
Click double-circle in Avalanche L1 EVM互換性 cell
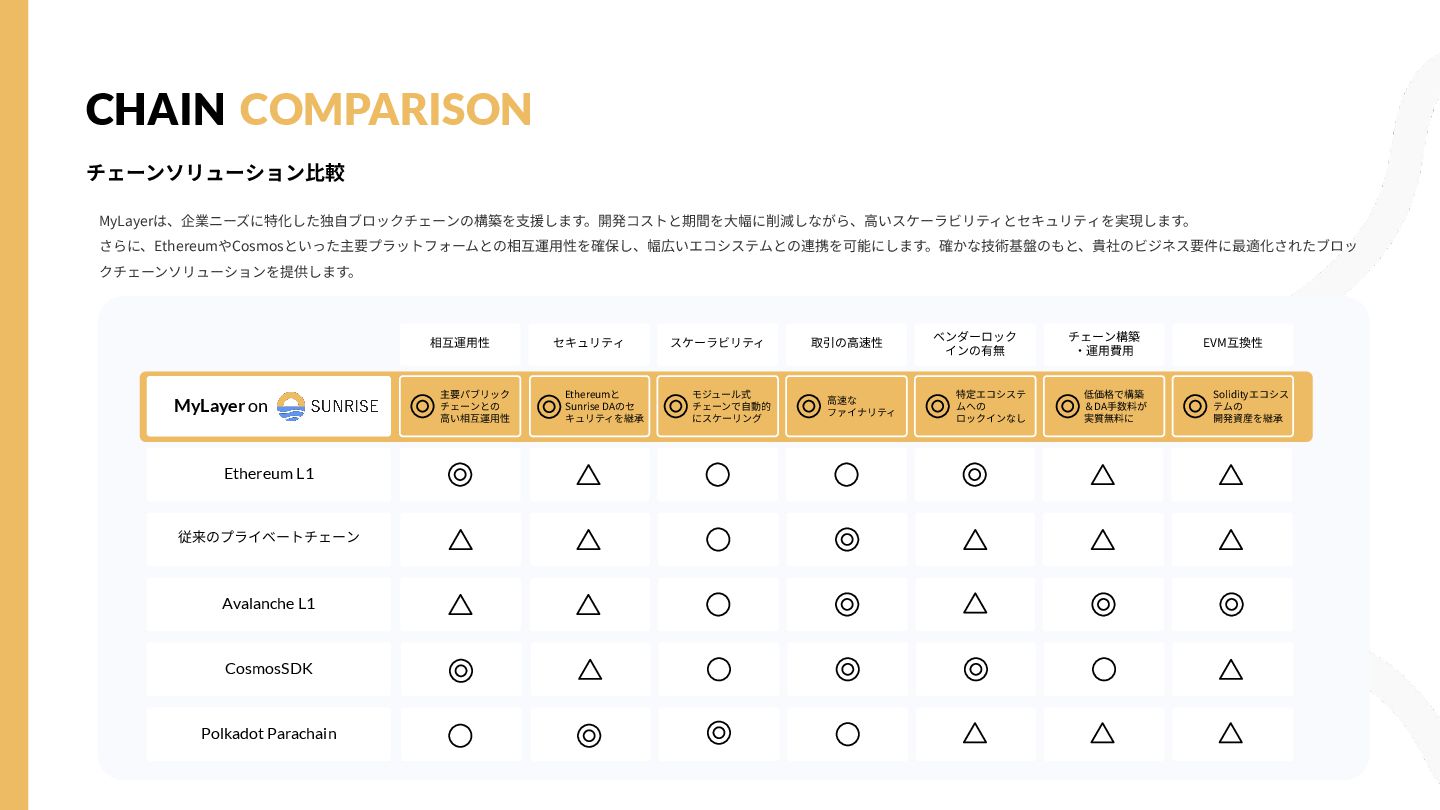click(x=1231, y=604)
